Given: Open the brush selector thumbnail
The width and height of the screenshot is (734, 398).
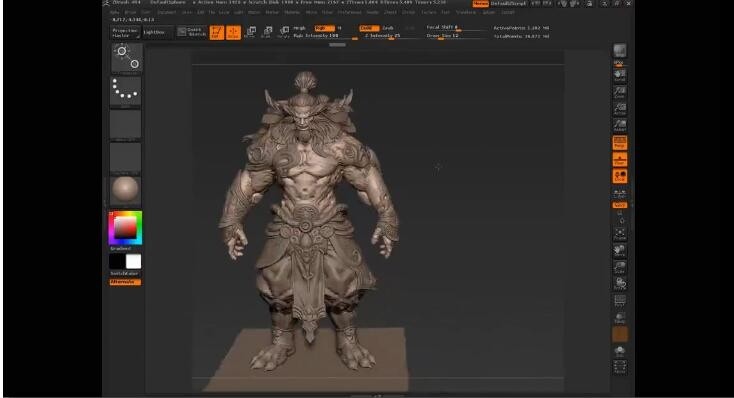Looking at the screenshot, I should [x=126, y=58].
